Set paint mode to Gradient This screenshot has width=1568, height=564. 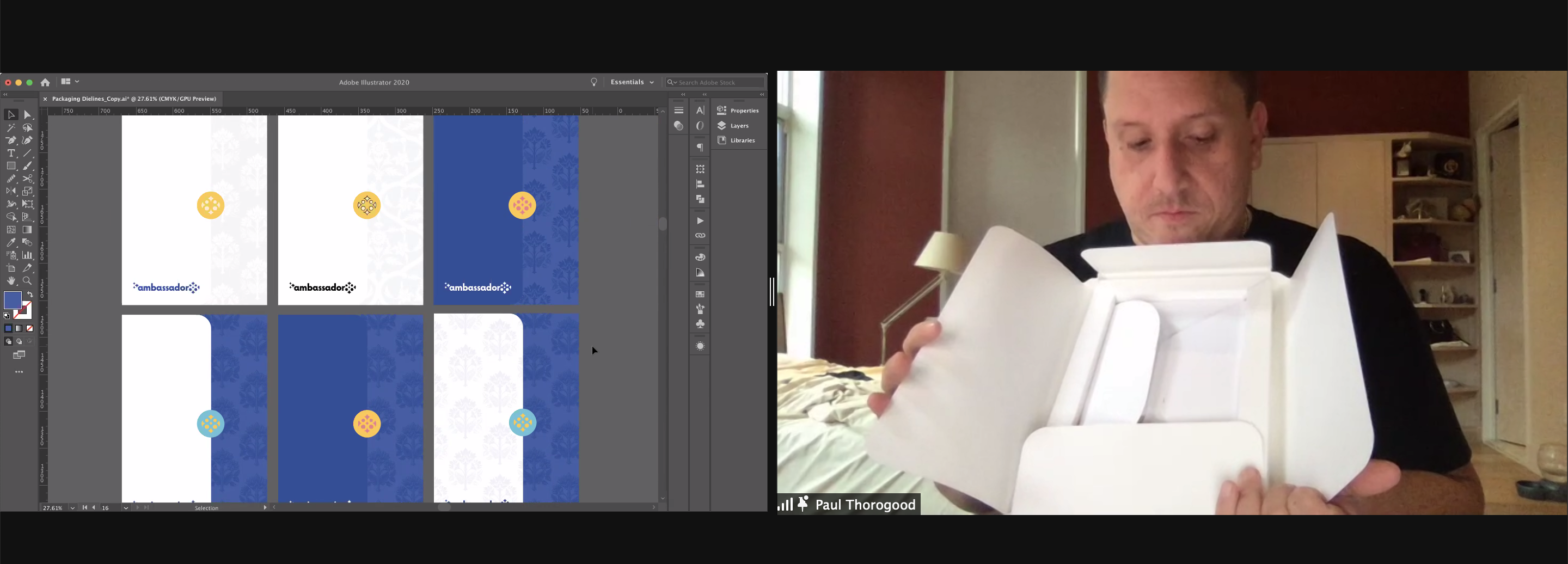[19, 328]
